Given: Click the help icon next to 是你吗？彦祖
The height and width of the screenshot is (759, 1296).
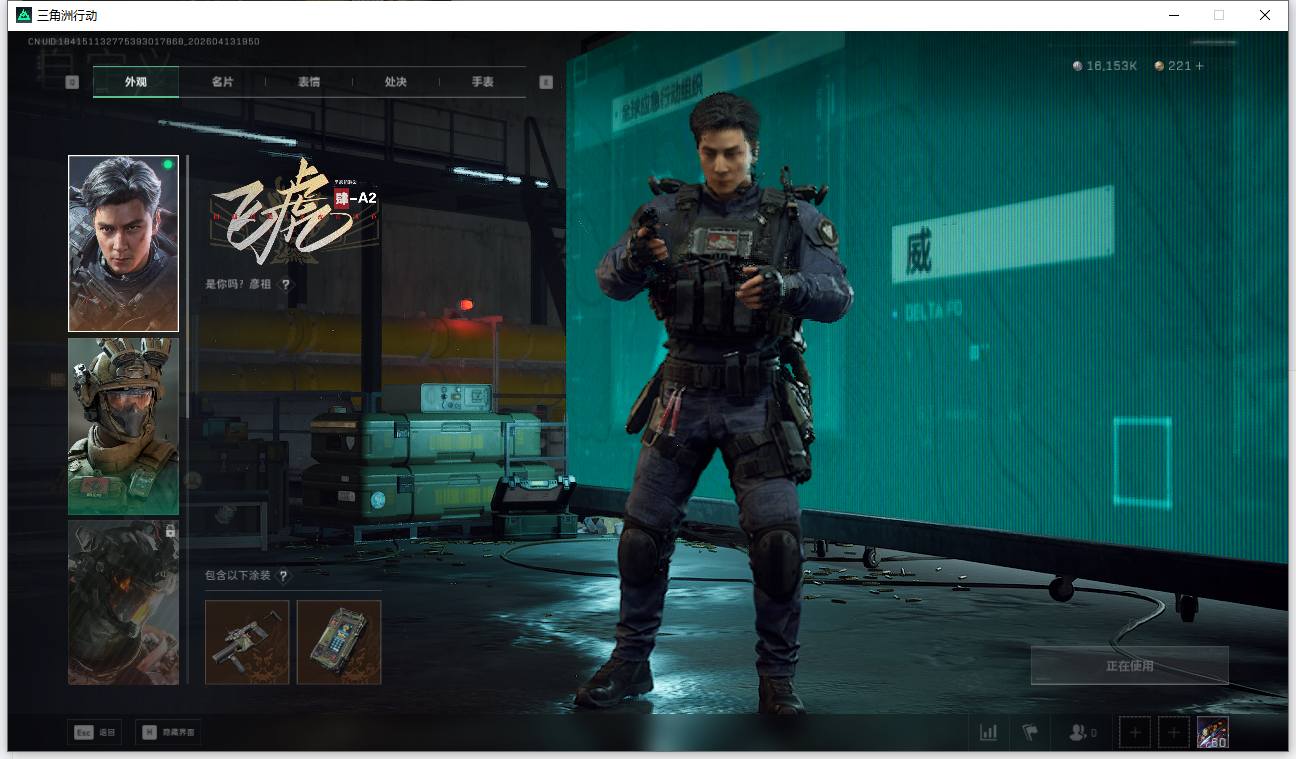Looking at the screenshot, I should click(286, 285).
